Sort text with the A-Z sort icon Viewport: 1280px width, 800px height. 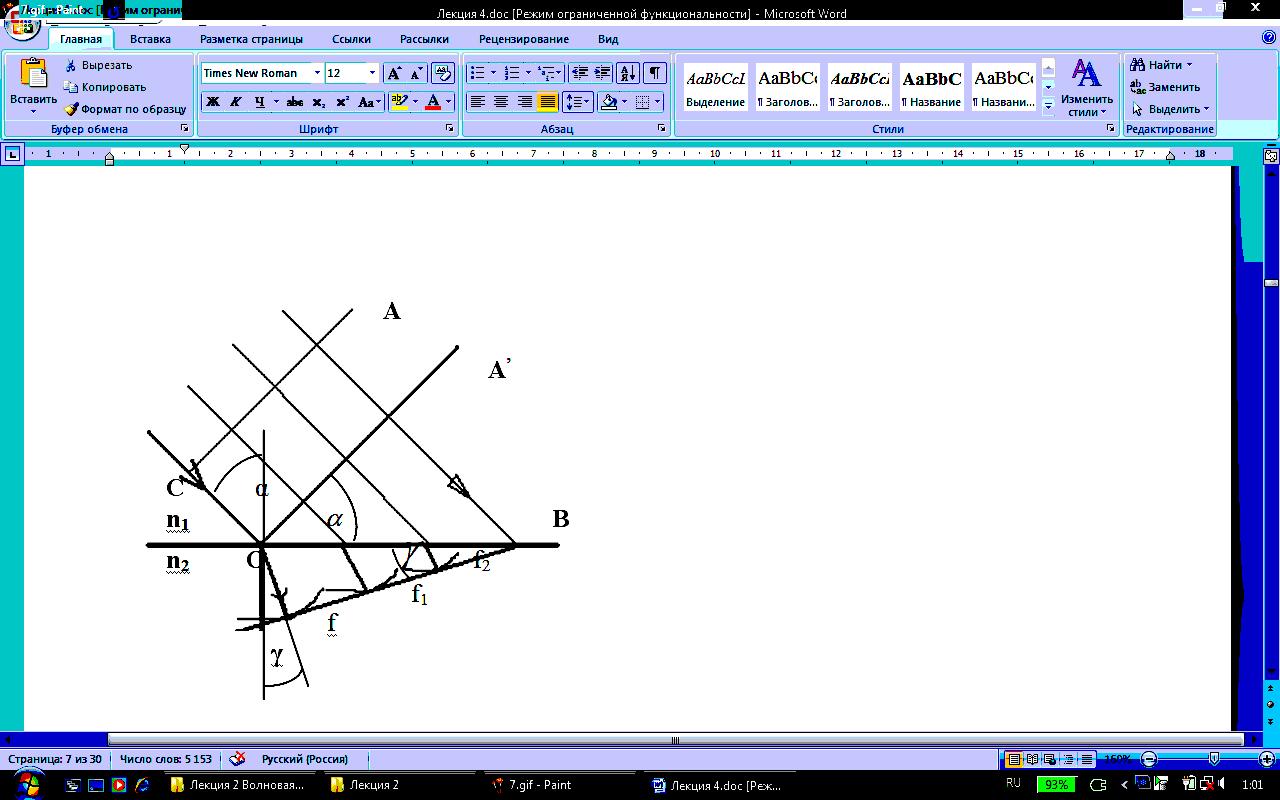(x=628, y=73)
